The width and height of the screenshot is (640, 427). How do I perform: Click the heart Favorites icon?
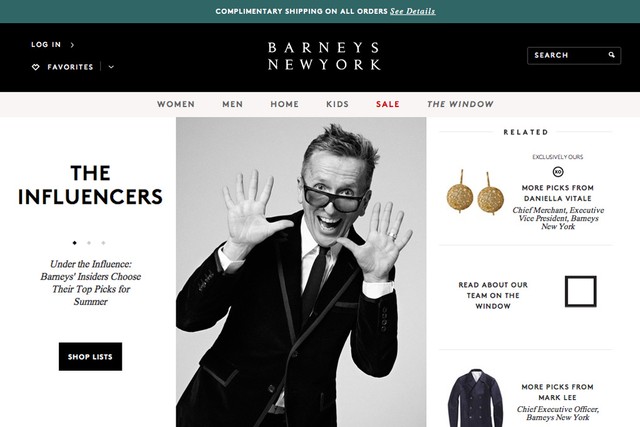pos(36,67)
